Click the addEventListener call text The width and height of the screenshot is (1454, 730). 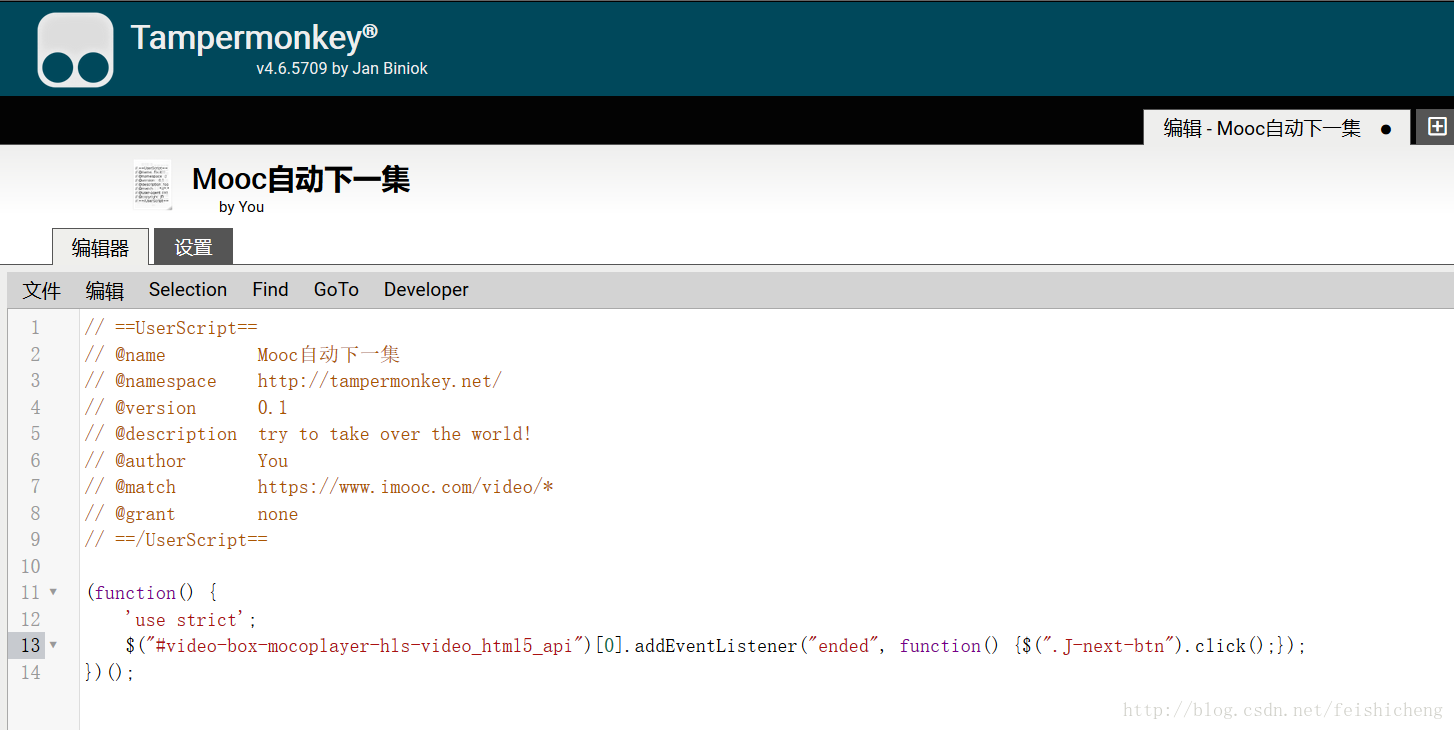[x=716, y=646]
